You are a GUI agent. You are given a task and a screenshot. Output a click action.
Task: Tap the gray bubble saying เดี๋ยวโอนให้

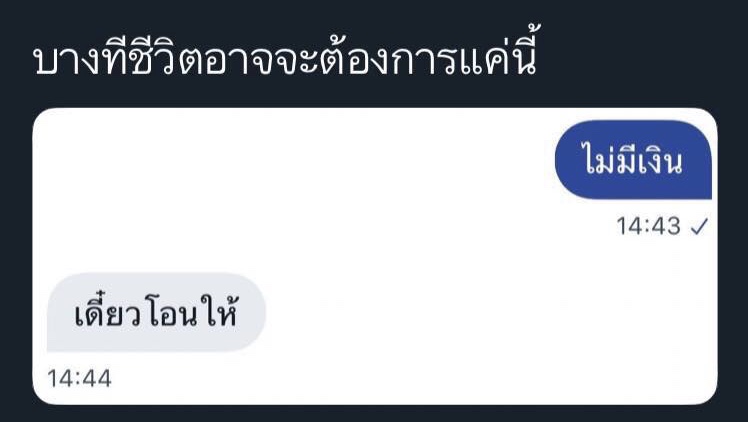156,312
